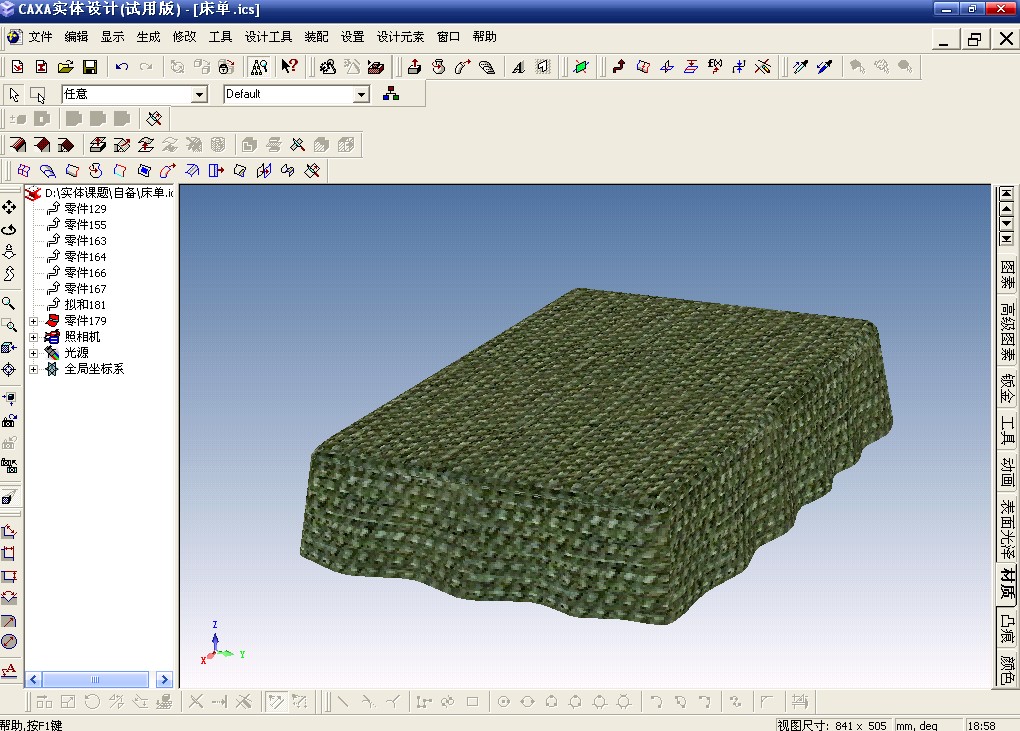Open the 帮助 menu
The image size is (1020, 731).
484,37
